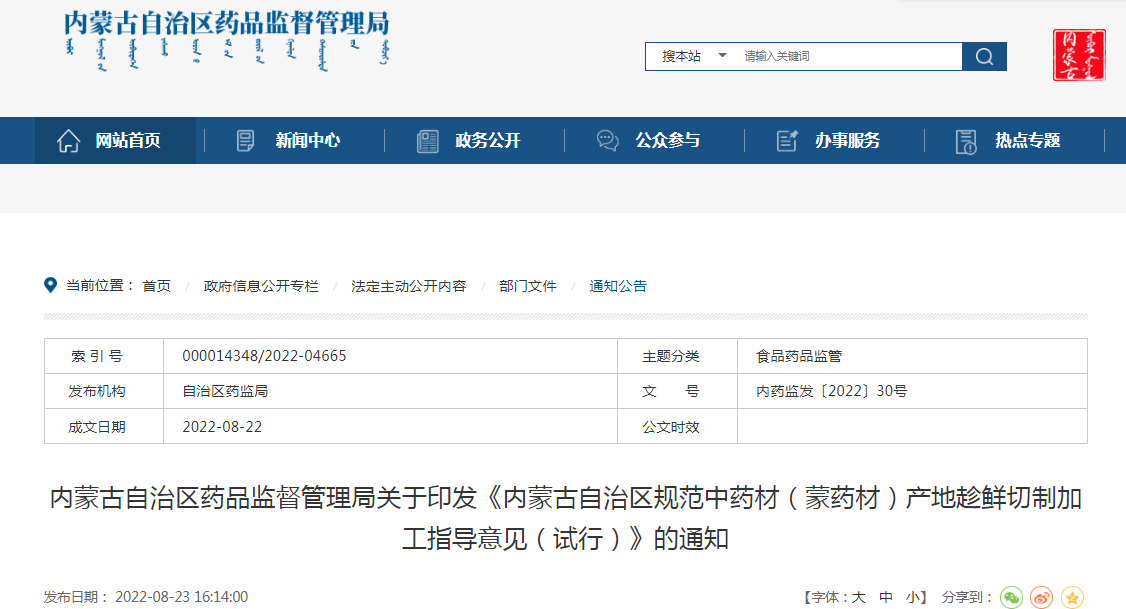Image resolution: width=1126 pixels, height=609 pixels.
Task: Click the news icon beside 新闻中心
Action: coord(242,140)
